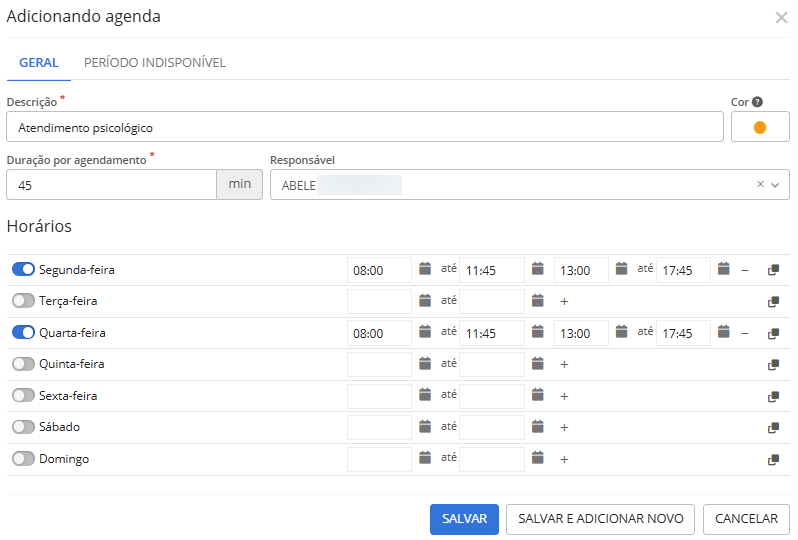
Task: Enable the Terça-feira toggle
Action: click(x=23, y=301)
